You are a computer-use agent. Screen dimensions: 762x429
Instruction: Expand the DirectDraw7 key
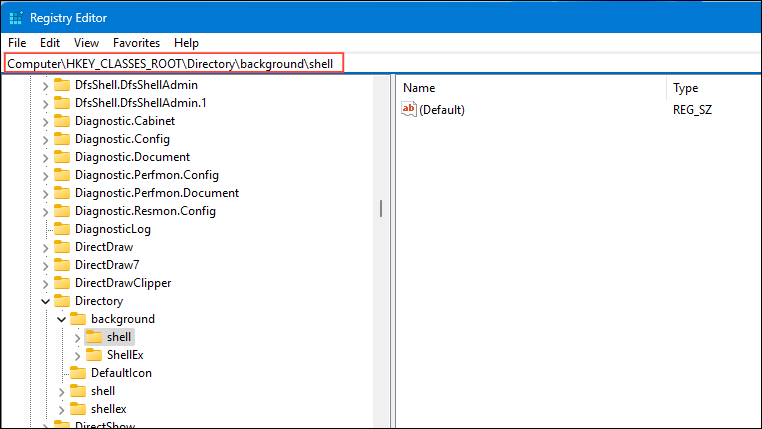pyautogui.click(x=45, y=266)
